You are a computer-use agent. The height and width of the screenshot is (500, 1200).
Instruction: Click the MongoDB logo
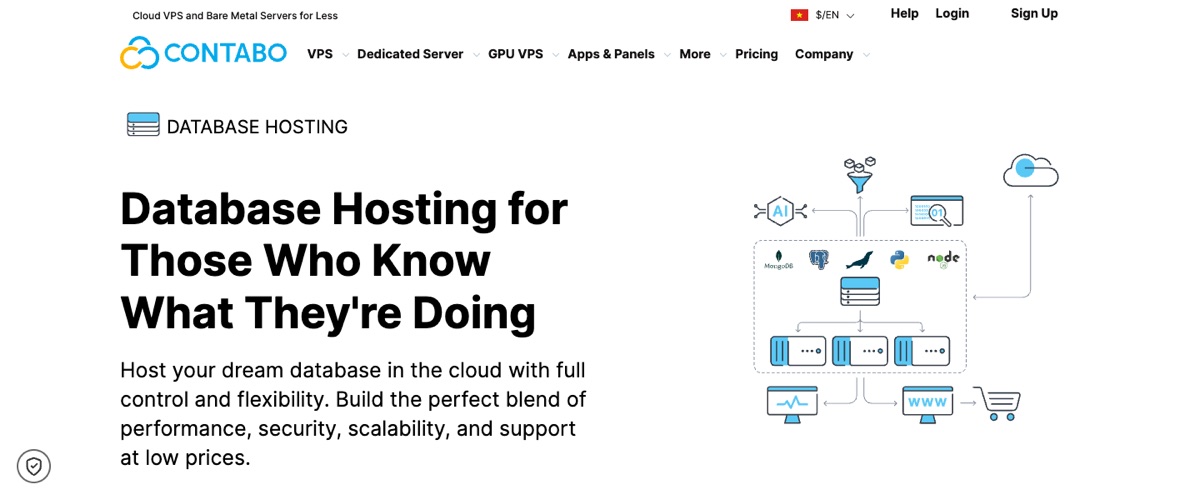pyautogui.click(x=779, y=260)
